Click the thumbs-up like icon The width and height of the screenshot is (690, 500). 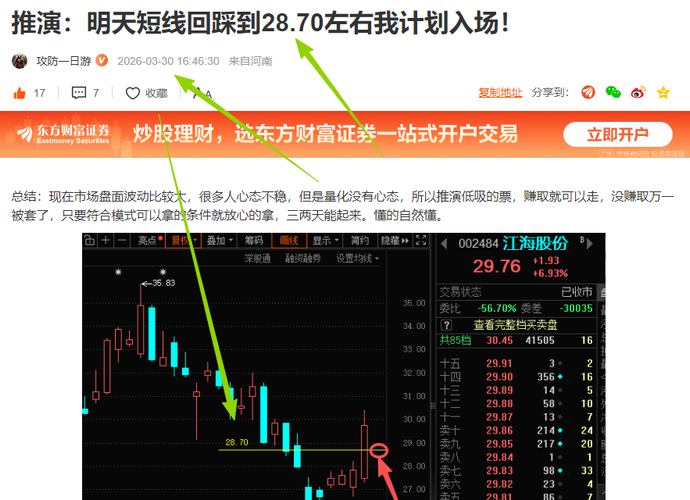click(x=19, y=93)
